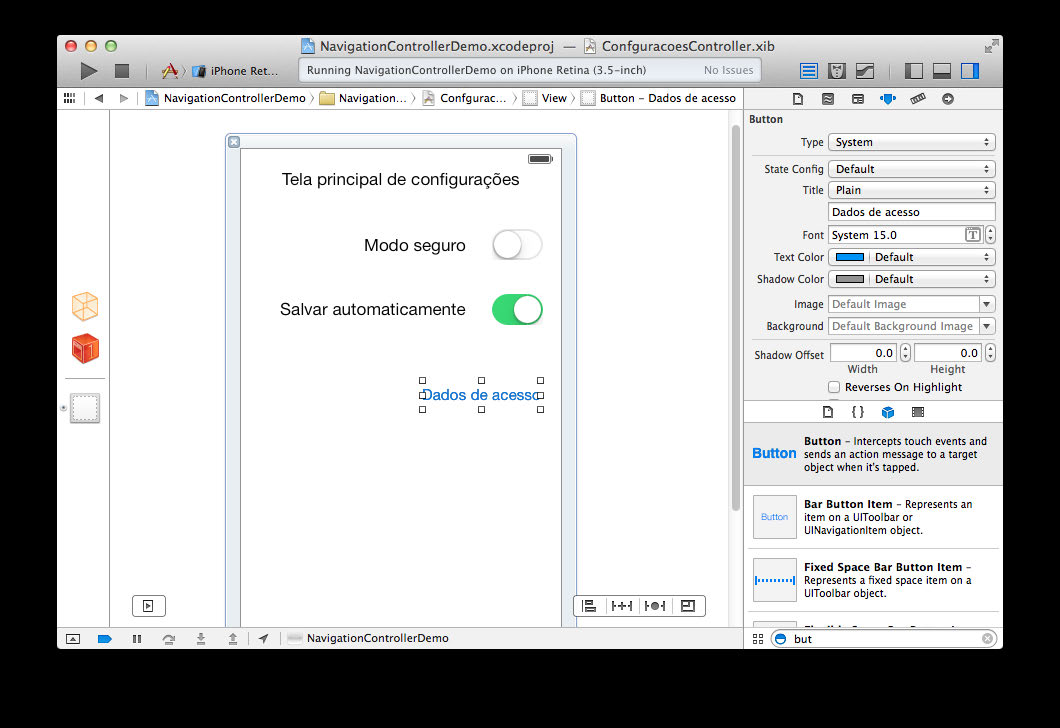The width and height of the screenshot is (1060, 728).
Task: Open the Type dropdown set to System
Action: 911,142
